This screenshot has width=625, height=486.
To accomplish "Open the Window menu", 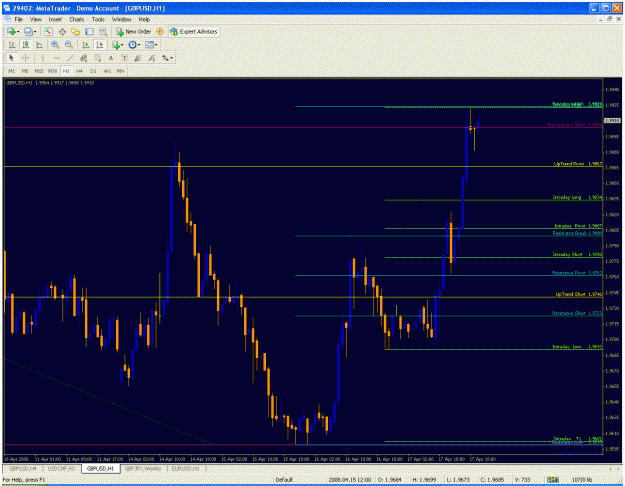I will 121,19.
